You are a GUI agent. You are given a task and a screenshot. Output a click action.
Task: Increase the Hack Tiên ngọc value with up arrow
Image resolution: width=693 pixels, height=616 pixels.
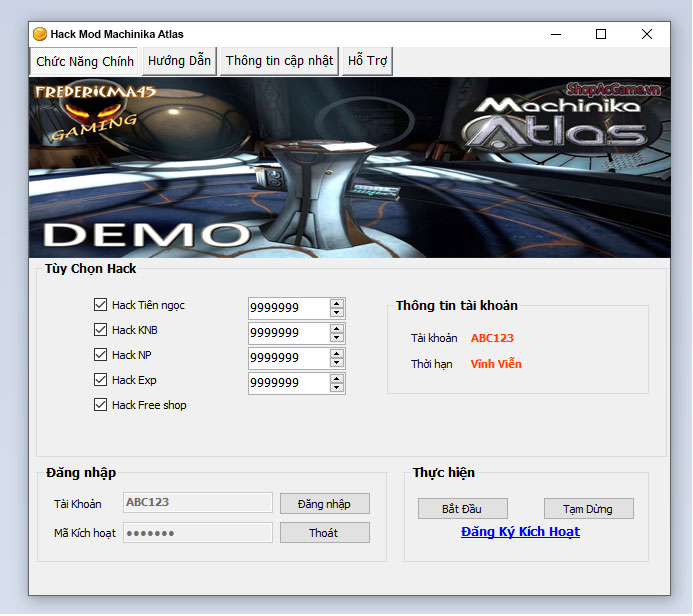337,304
